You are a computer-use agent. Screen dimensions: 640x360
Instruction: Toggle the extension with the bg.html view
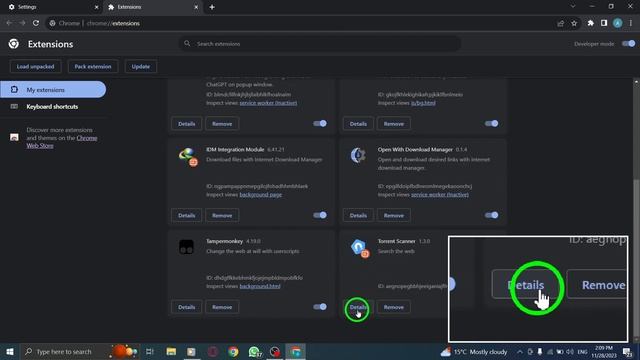(491, 123)
